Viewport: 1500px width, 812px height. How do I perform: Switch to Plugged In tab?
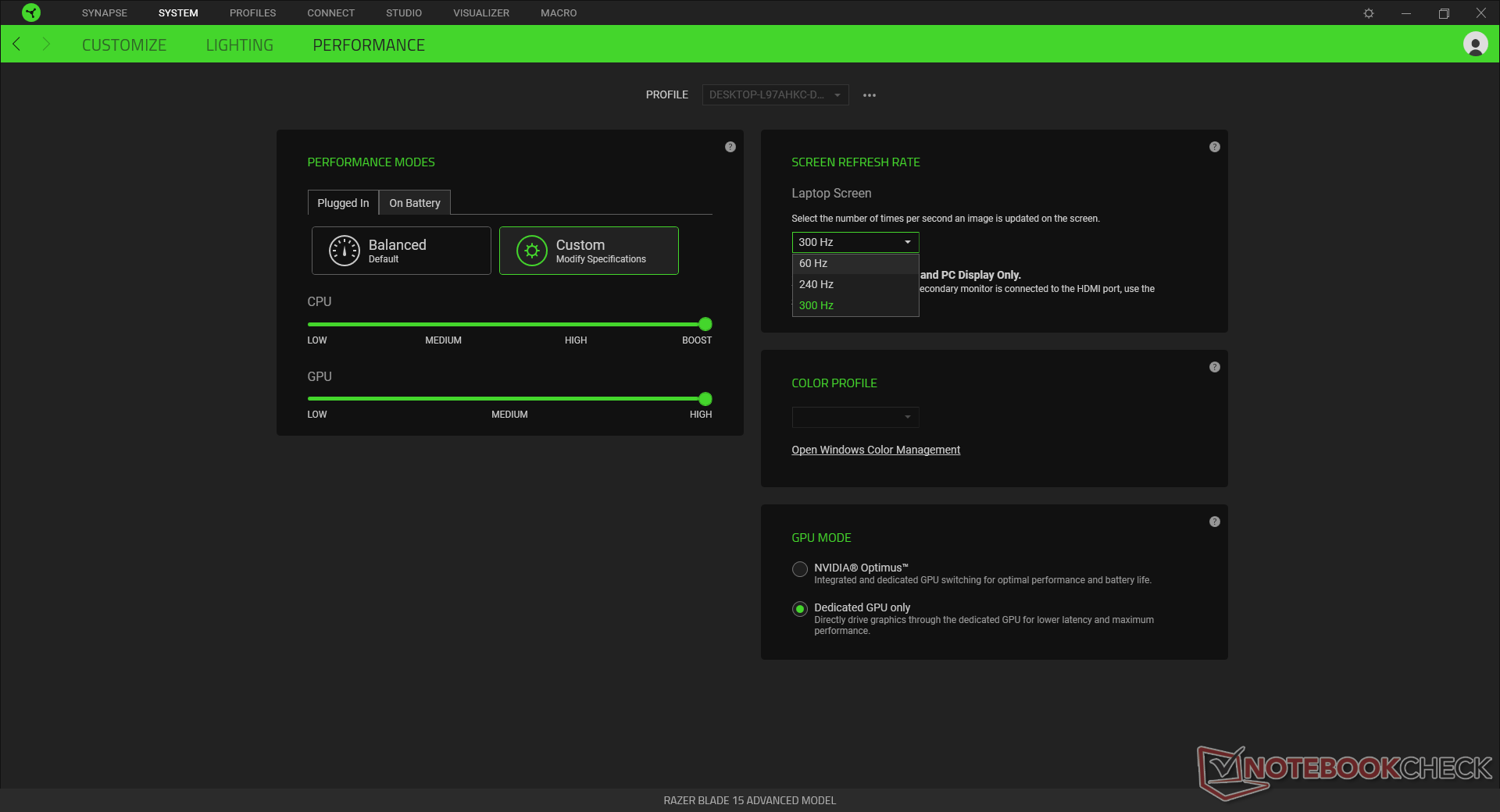(x=343, y=203)
